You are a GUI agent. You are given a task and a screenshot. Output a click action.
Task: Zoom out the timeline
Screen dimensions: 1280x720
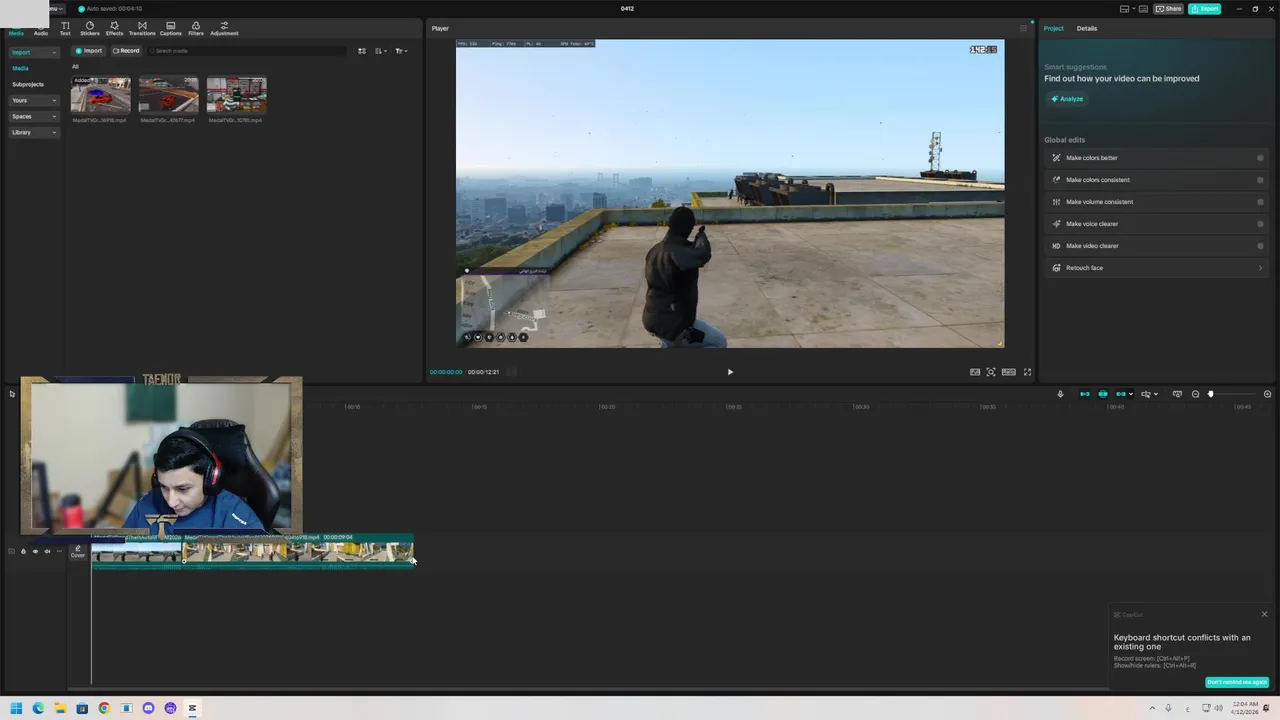click(x=1195, y=394)
